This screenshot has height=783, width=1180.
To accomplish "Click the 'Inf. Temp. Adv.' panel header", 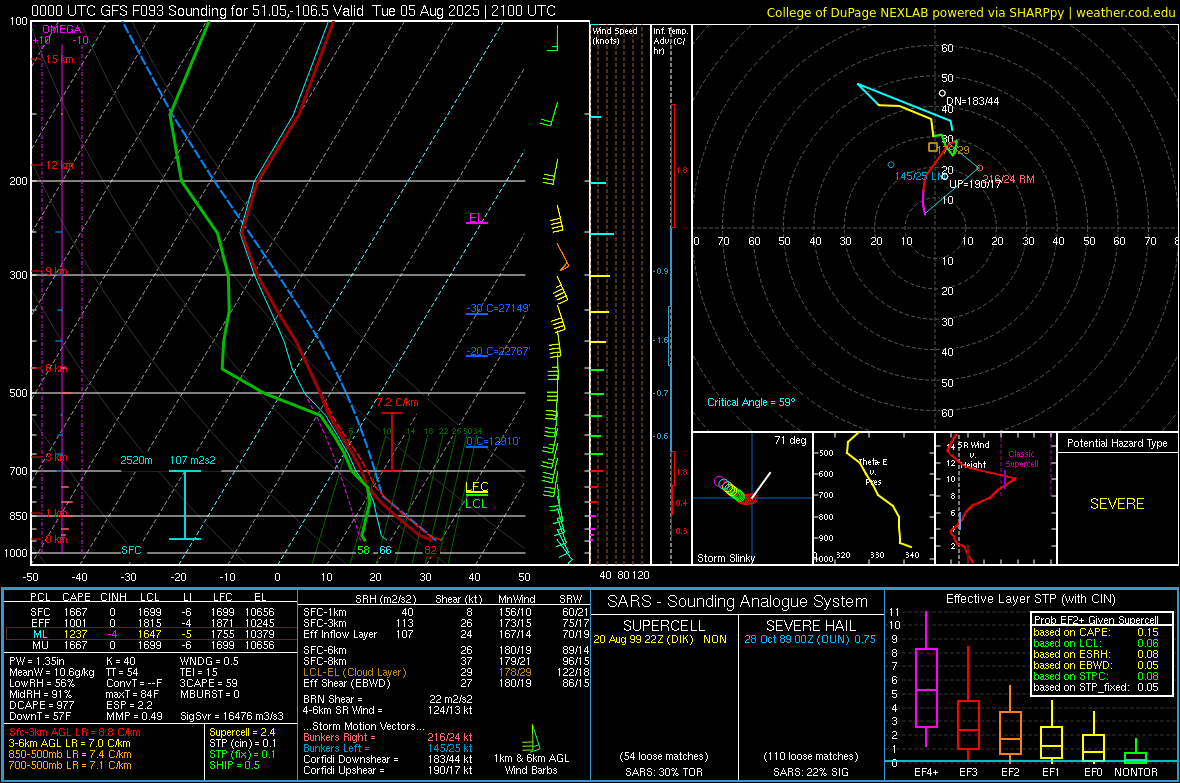I will coord(670,41).
